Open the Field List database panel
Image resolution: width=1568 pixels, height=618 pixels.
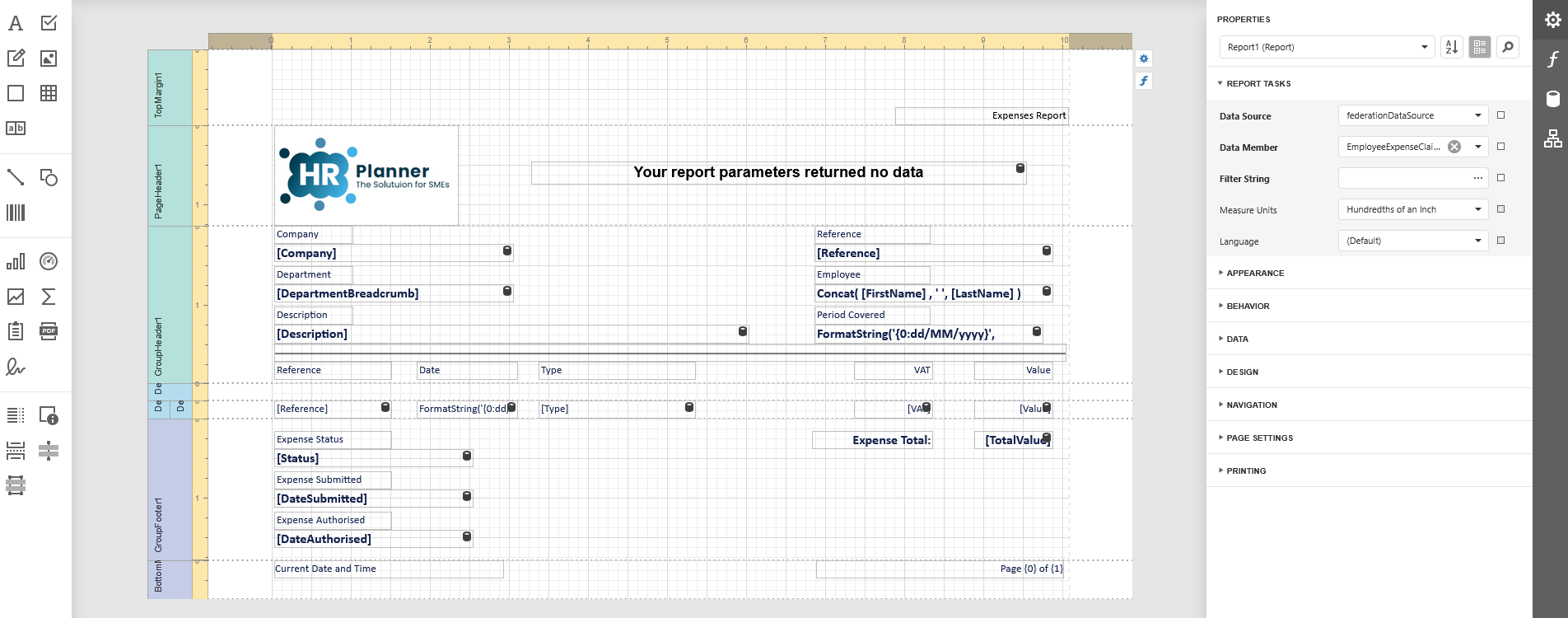1552,99
